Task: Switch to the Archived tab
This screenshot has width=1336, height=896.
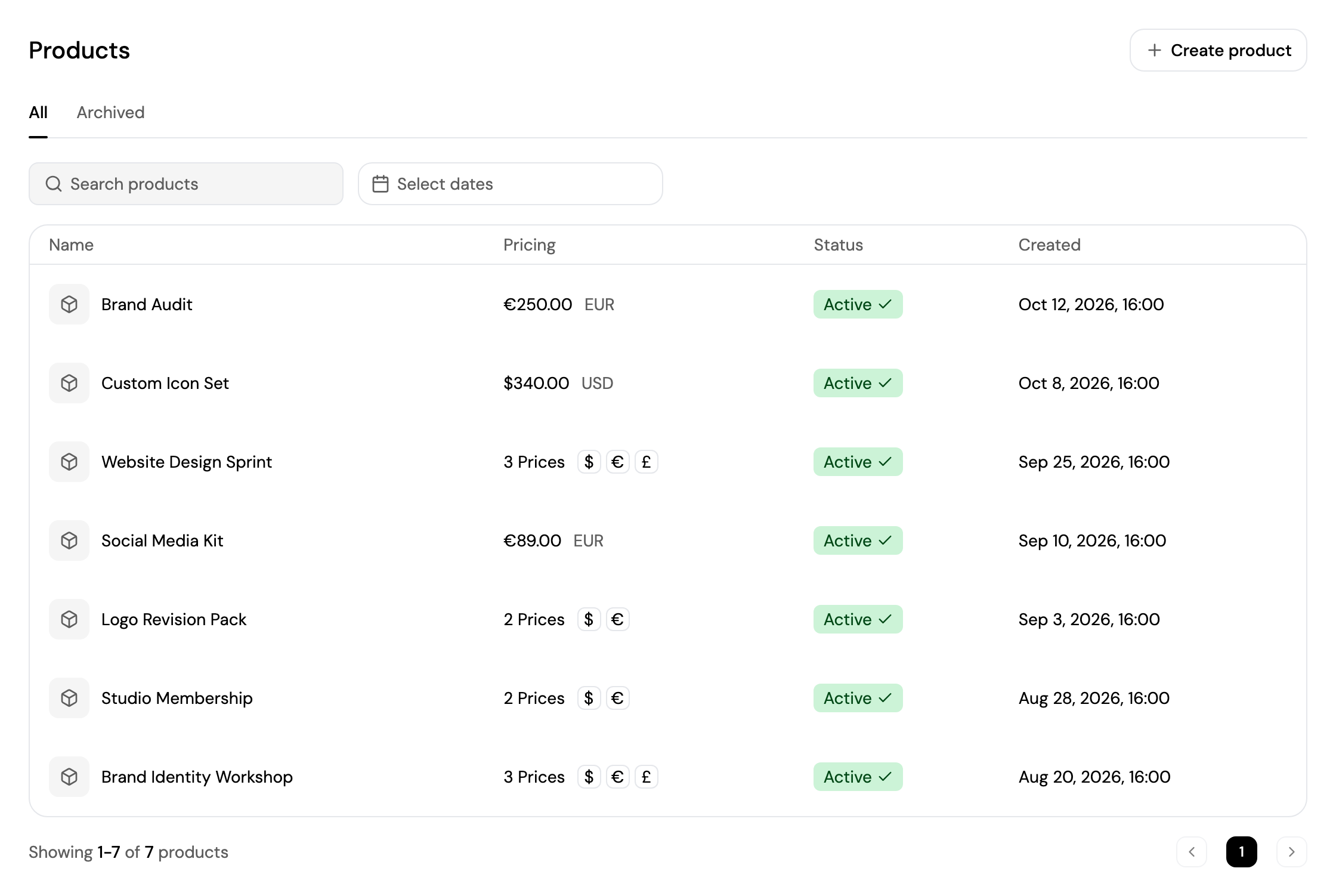Action: (x=110, y=112)
